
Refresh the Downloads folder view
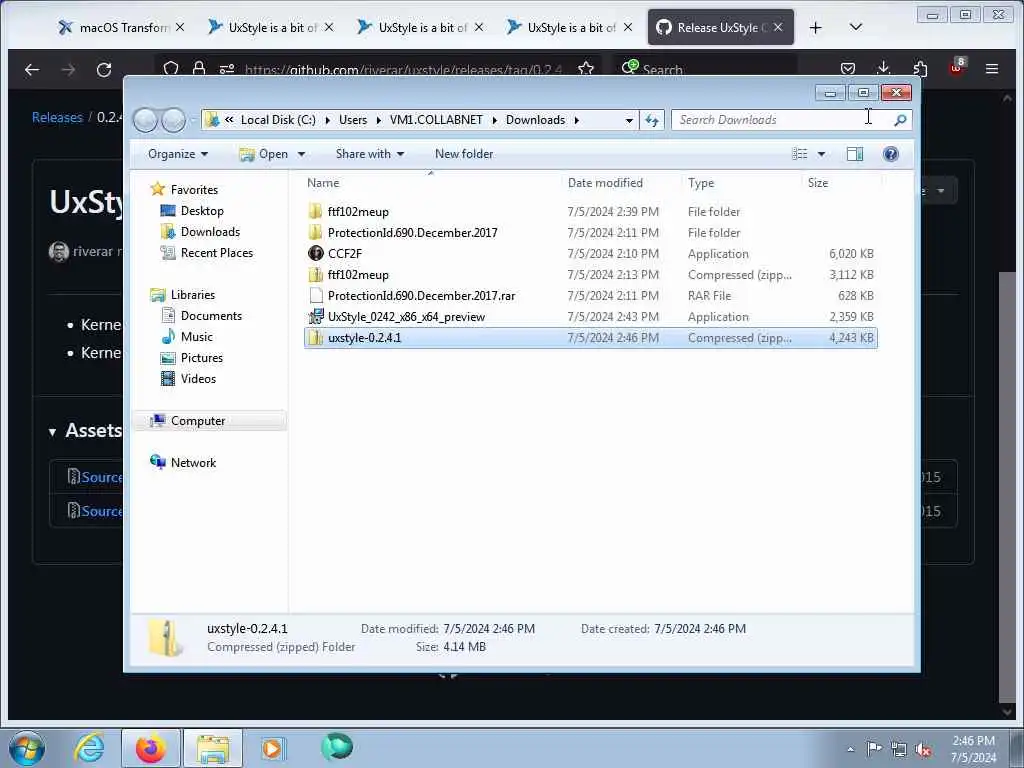pyautogui.click(x=652, y=120)
